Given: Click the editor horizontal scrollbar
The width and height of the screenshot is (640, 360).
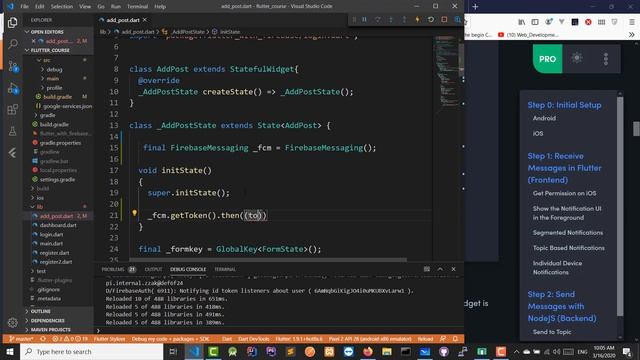Looking at the screenshot, I should 268,260.
